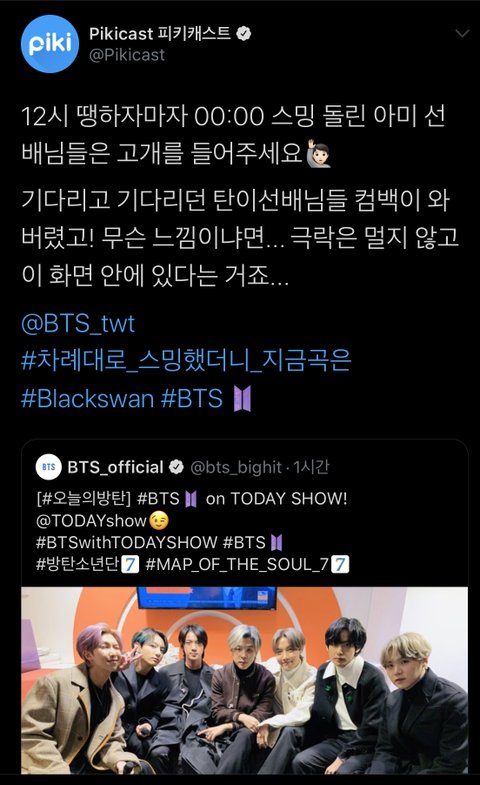Open the #MAP_OF_THE_SOUL_7 hashtag

point(237,564)
